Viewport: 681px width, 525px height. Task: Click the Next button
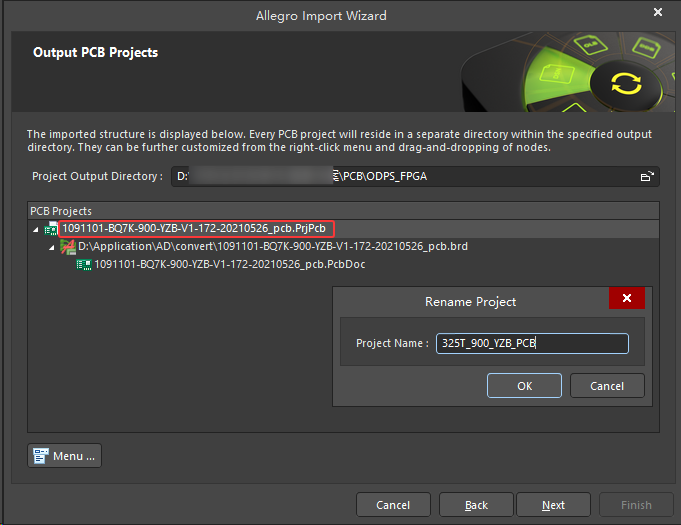click(x=553, y=505)
